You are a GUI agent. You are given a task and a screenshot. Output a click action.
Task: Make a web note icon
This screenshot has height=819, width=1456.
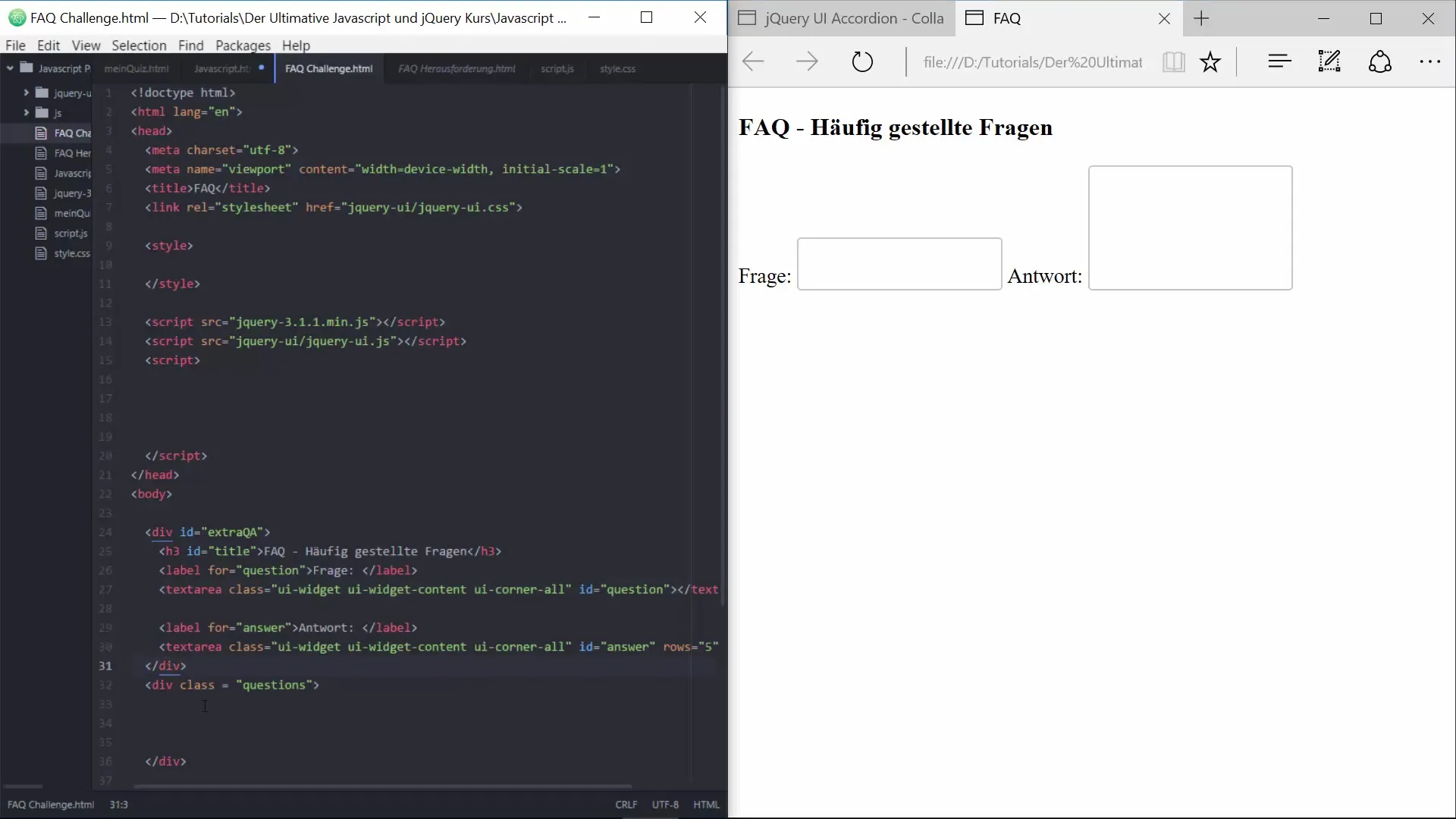(1329, 61)
